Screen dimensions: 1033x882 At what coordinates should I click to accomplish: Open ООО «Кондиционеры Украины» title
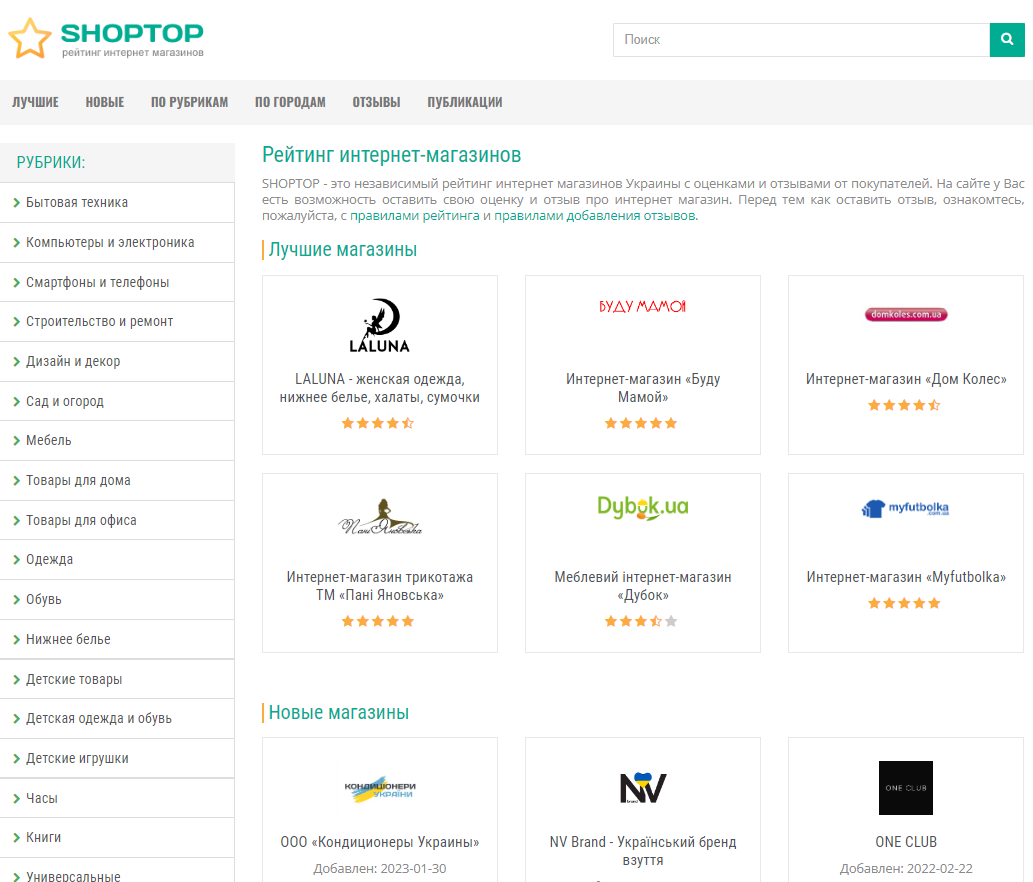tap(379, 842)
